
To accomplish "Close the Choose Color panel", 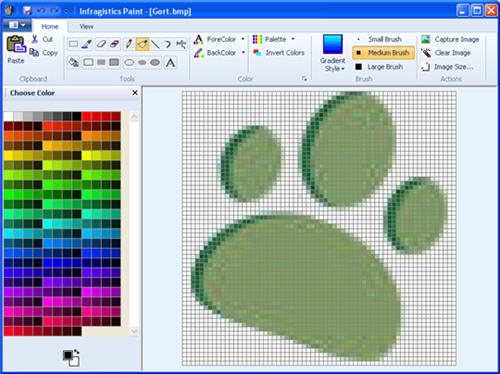I will point(135,93).
